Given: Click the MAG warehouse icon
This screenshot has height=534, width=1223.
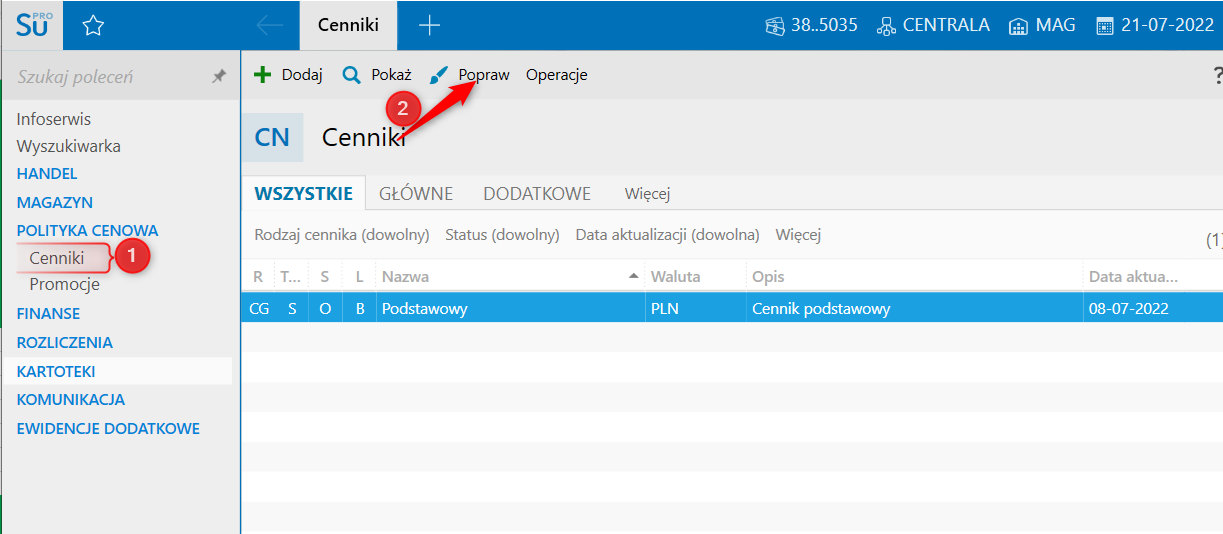Looking at the screenshot, I should pyautogui.click(x=1018, y=26).
